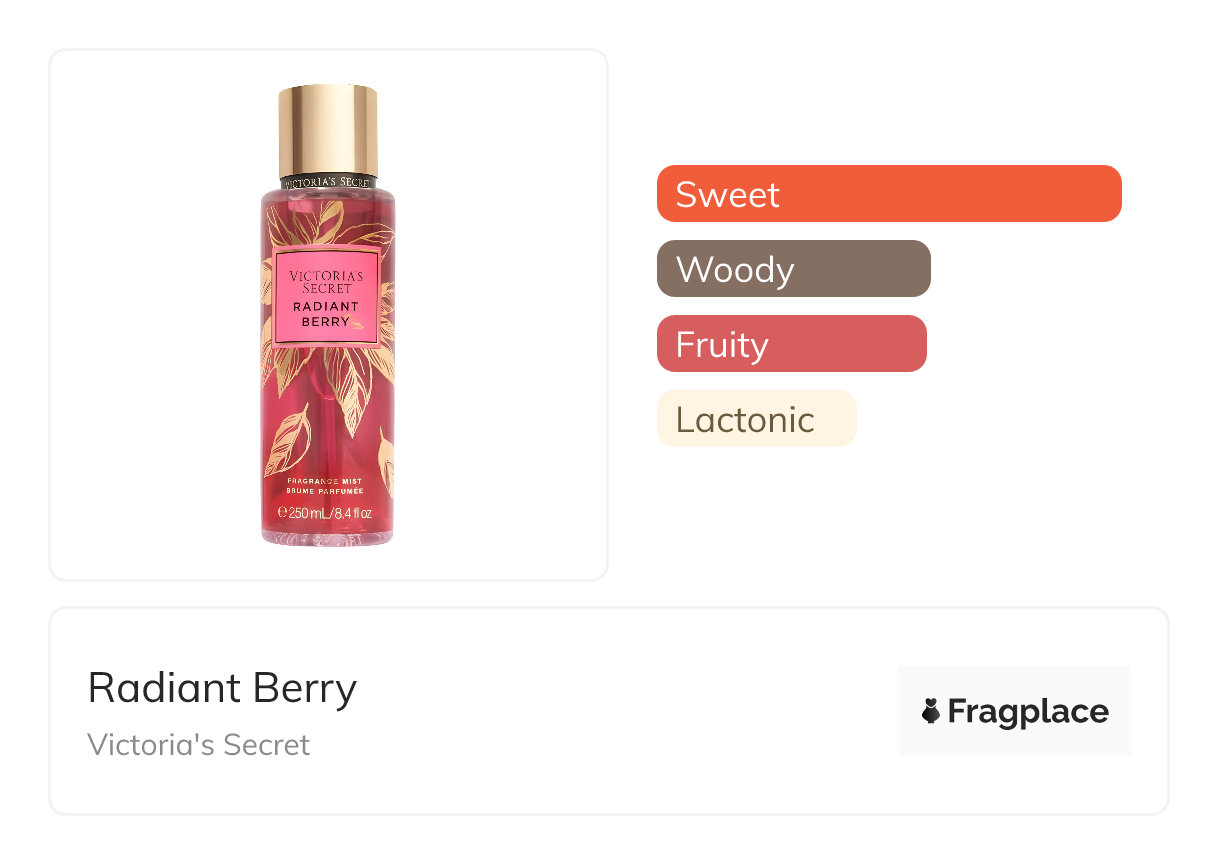Click the word Fruity inside the red bar
Viewport: 1218px width, 864px height.
click(x=722, y=344)
